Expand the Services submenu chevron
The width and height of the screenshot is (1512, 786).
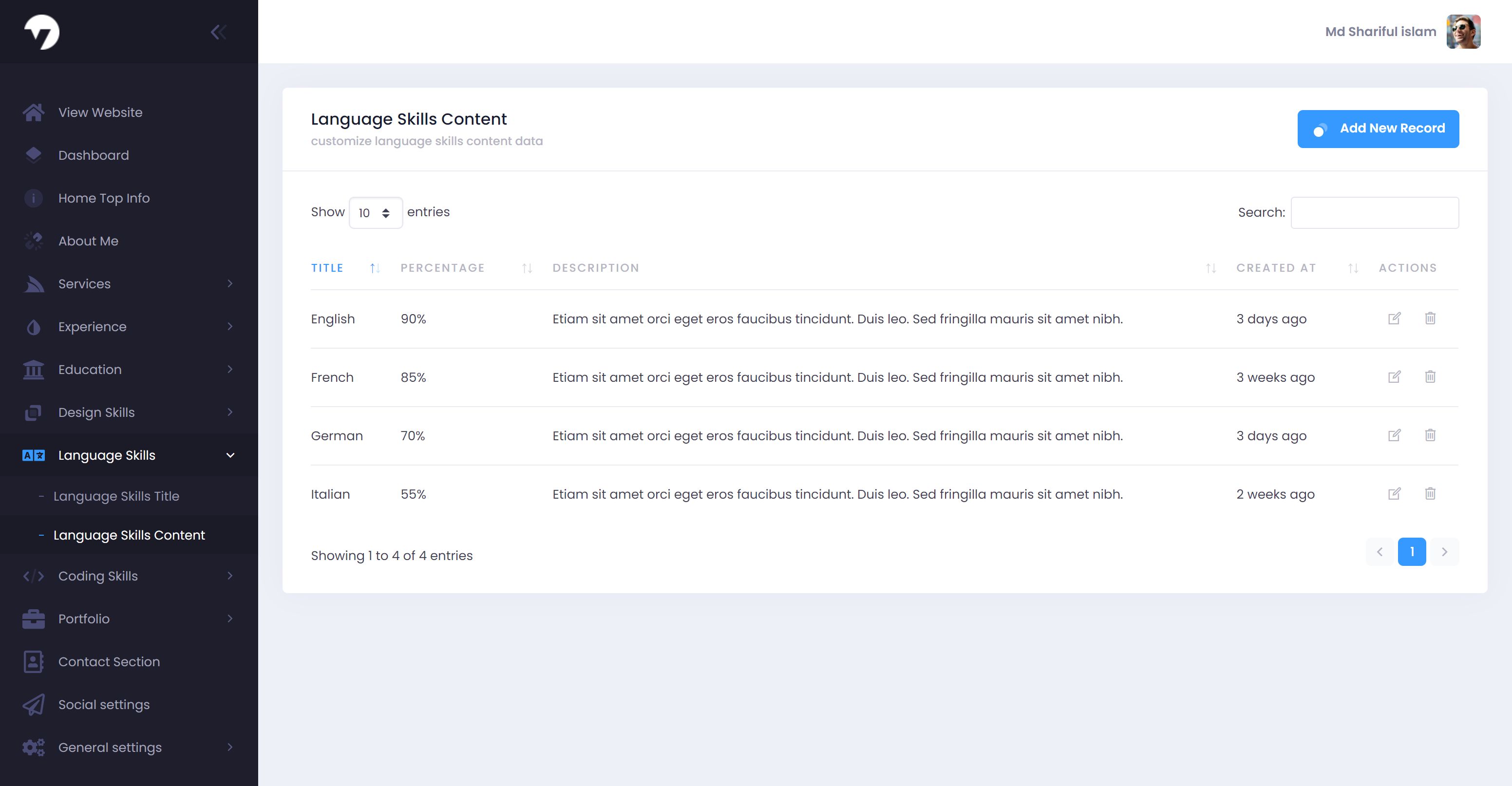click(x=230, y=283)
